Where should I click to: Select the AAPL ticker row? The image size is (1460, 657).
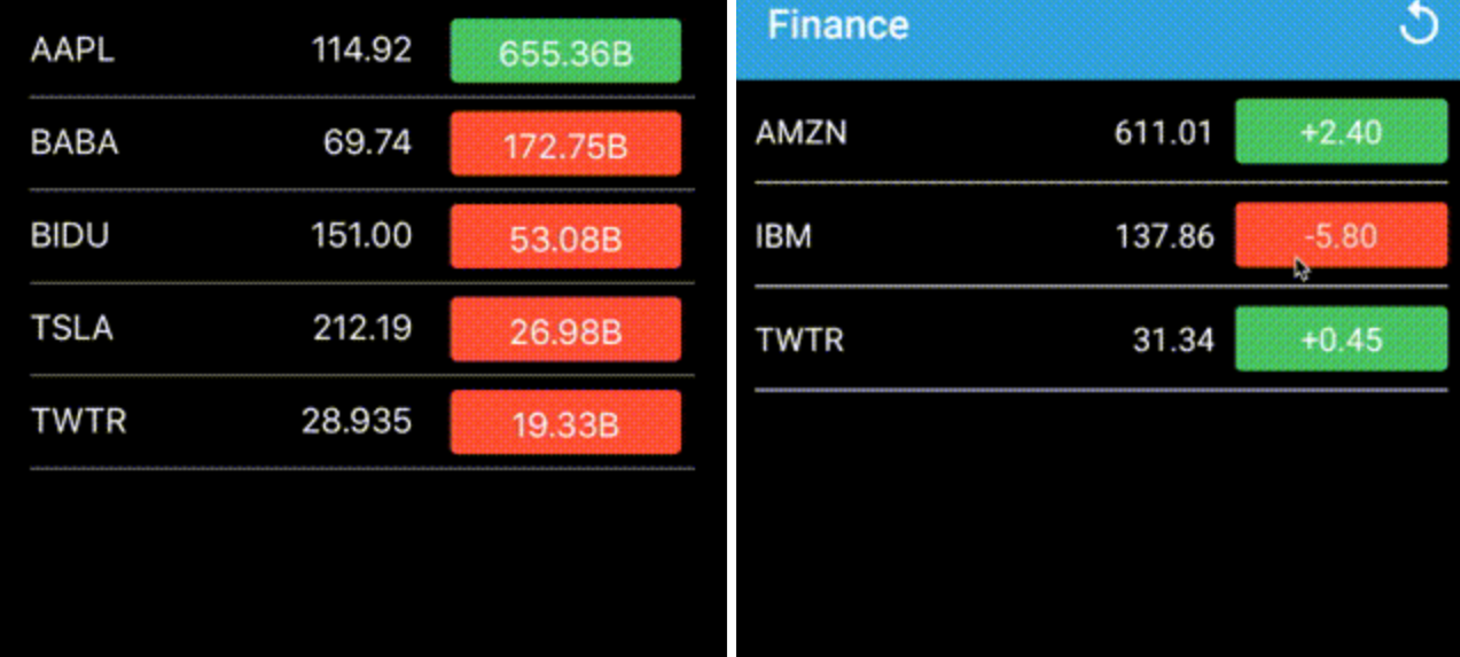point(362,51)
